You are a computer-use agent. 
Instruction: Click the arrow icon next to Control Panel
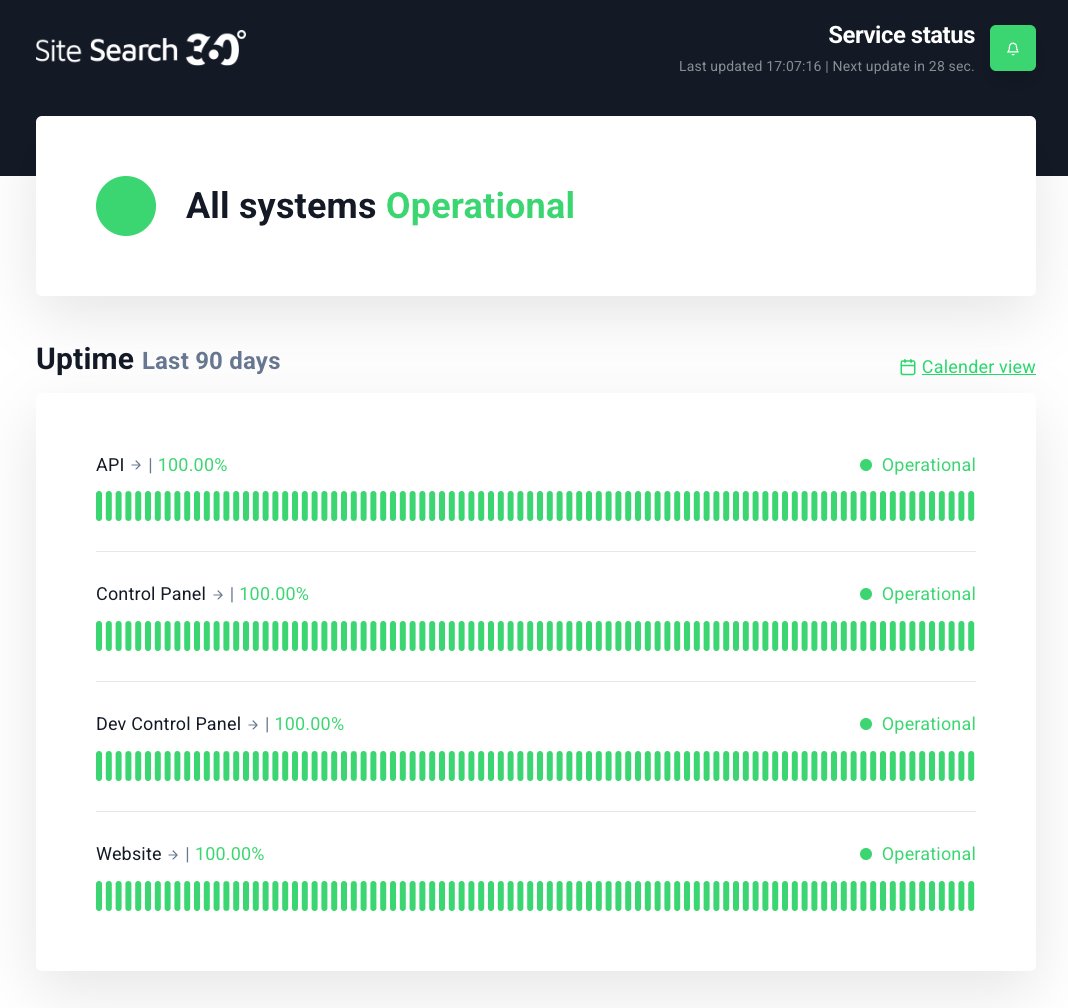point(218,595)
